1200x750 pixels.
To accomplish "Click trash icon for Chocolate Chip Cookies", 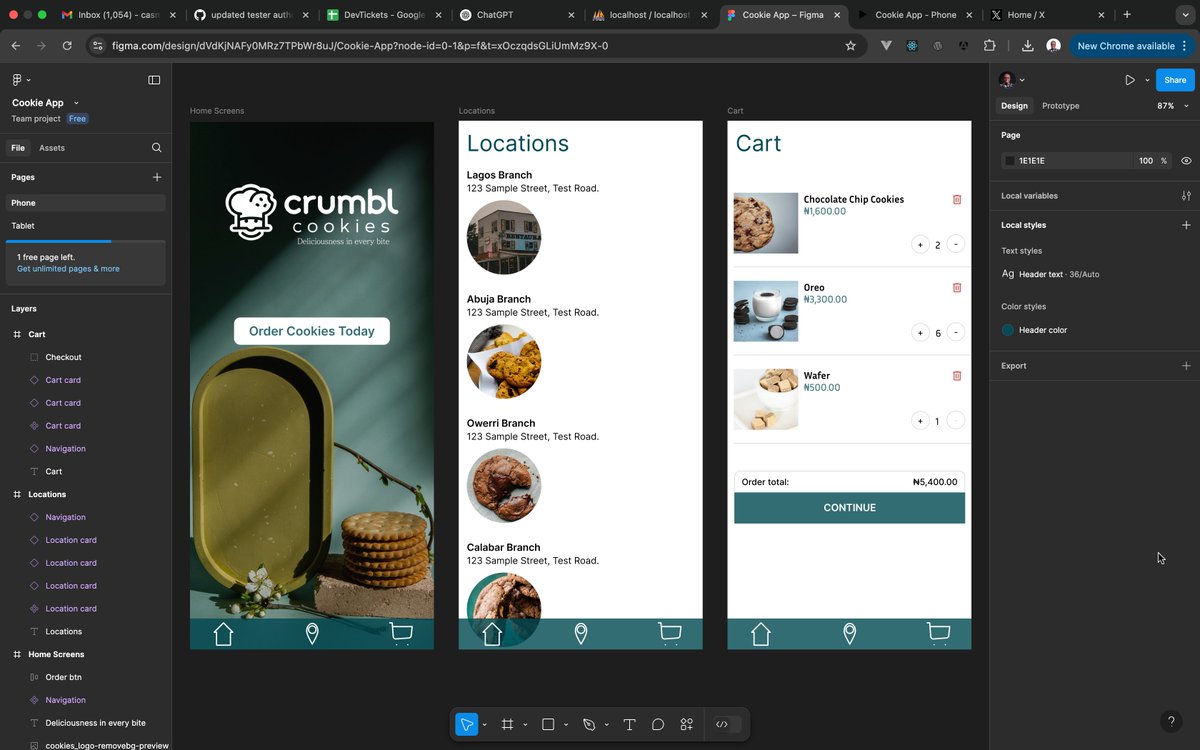I will 957,199.
